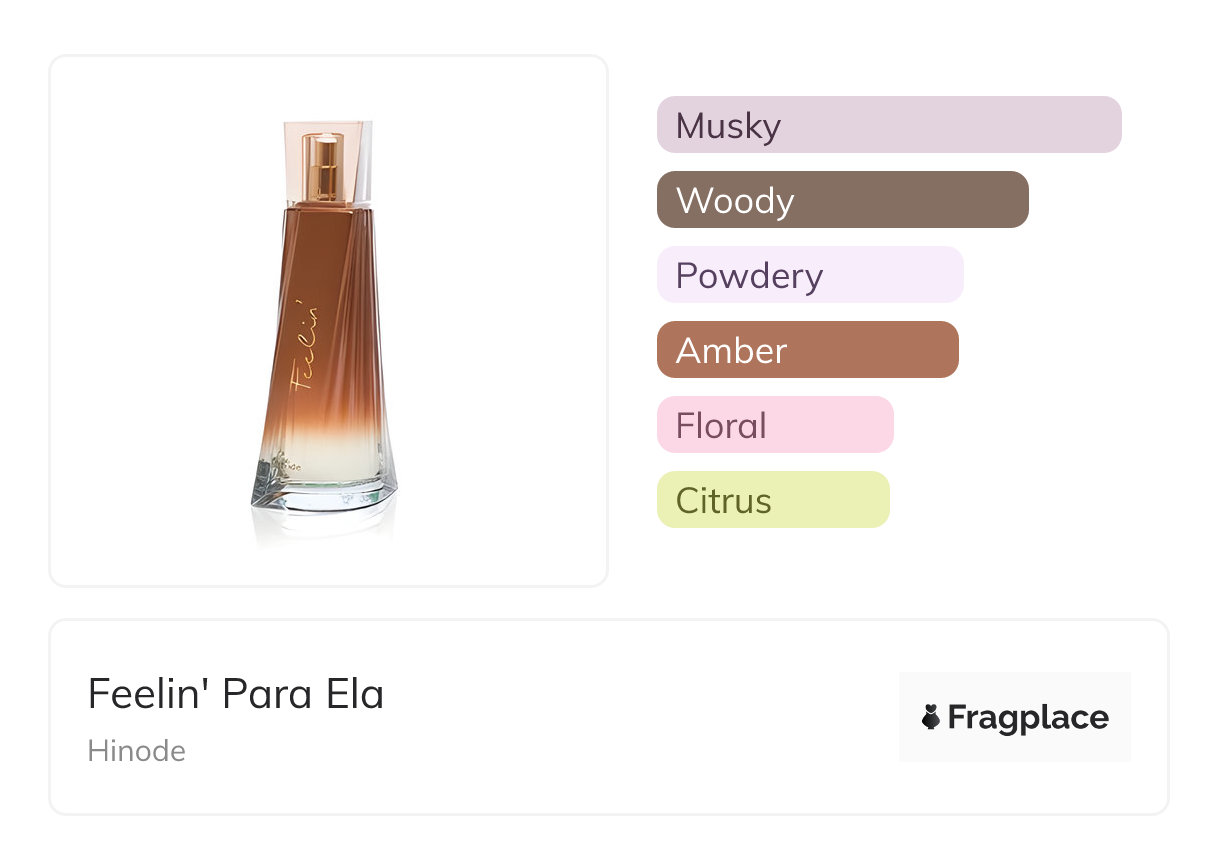Click the Citrus accord bar
1218x864 pixels.
click(x=773, y=500)
